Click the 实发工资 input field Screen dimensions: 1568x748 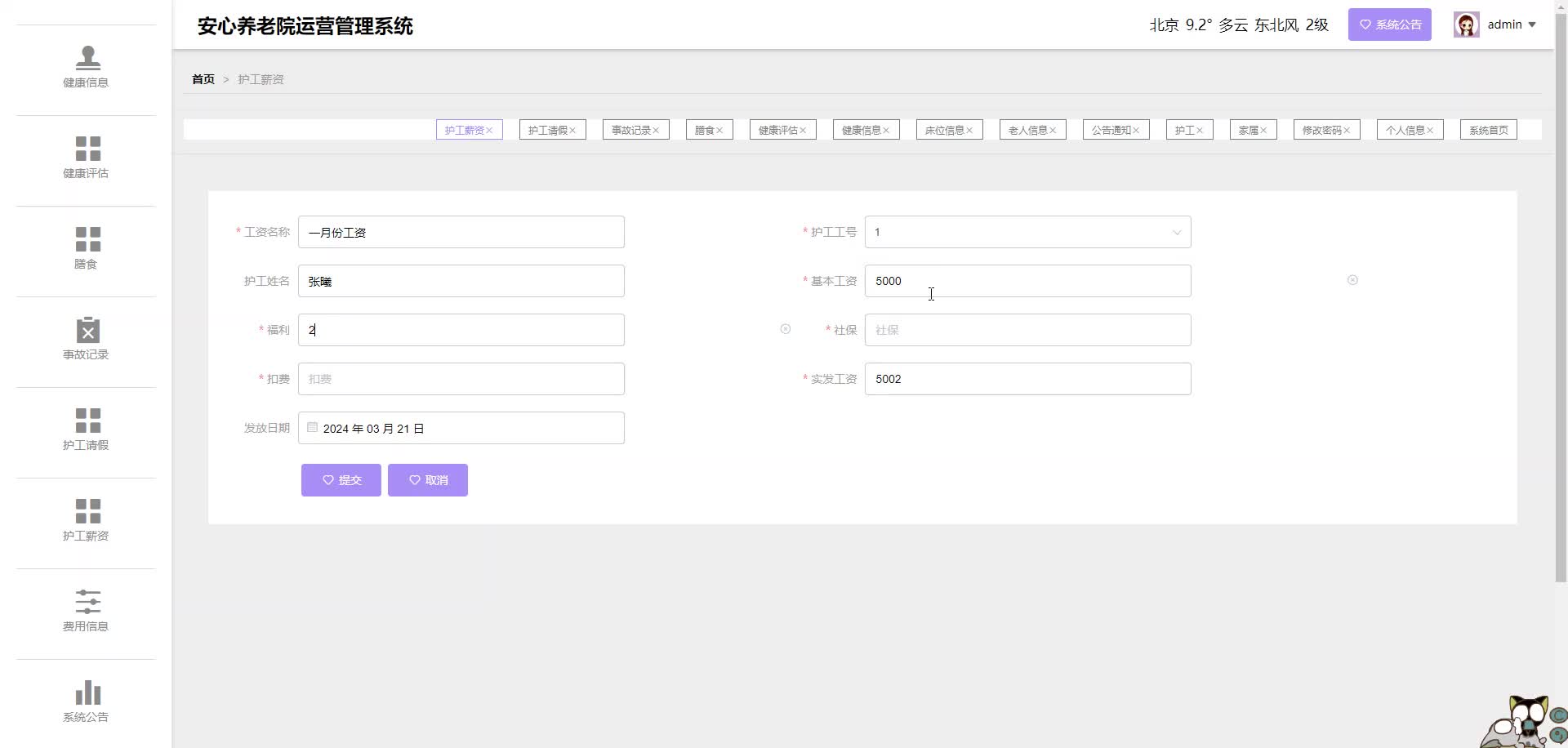click(x=1028, y=379)
